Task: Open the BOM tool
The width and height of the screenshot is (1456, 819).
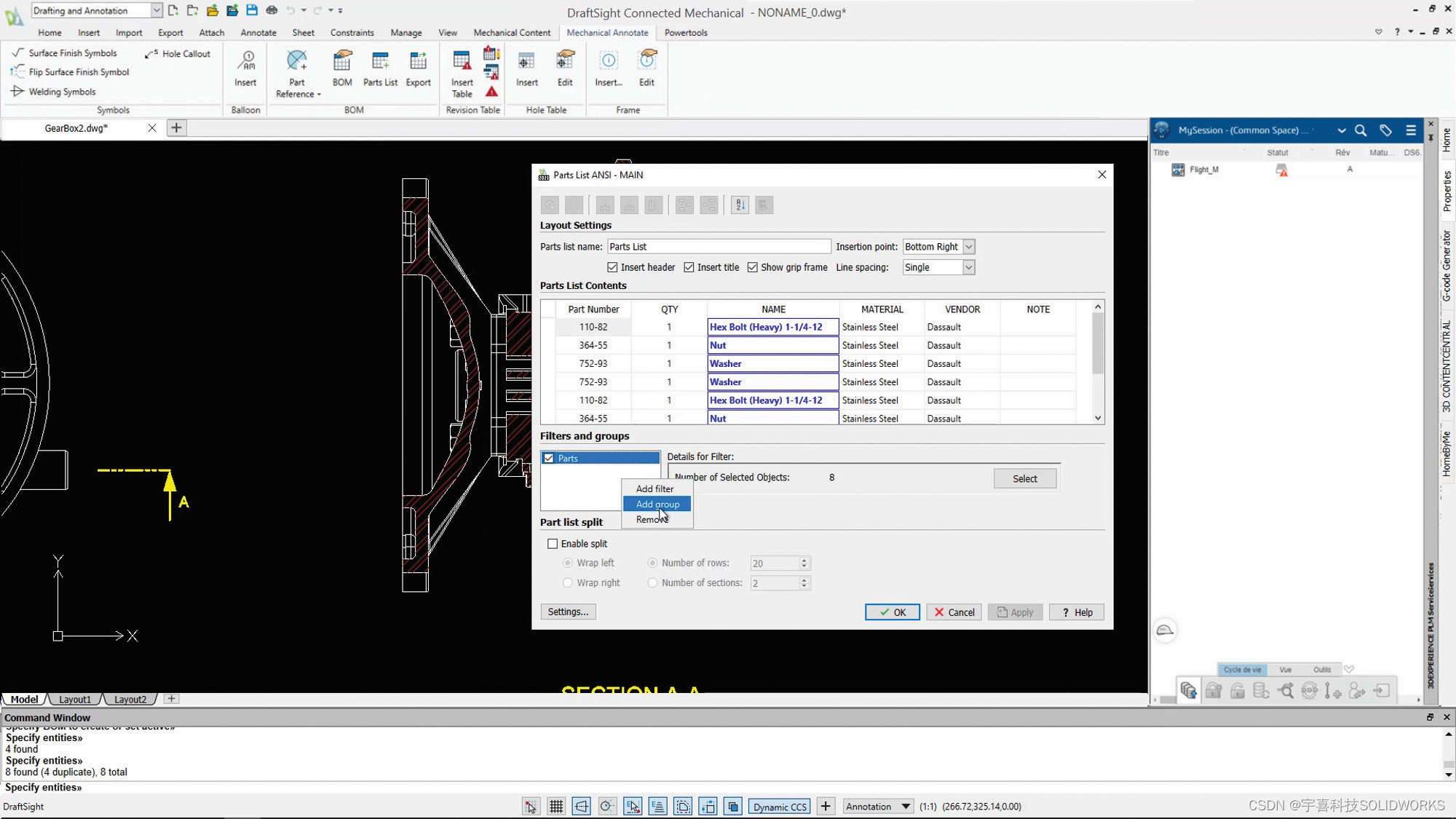Action: 342,69
